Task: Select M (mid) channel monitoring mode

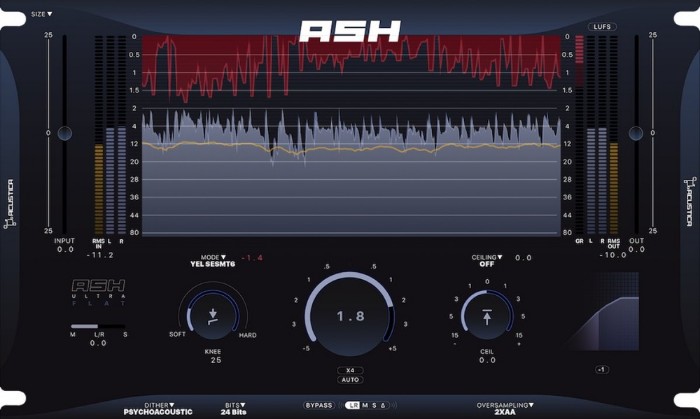Action: [365, 405]
